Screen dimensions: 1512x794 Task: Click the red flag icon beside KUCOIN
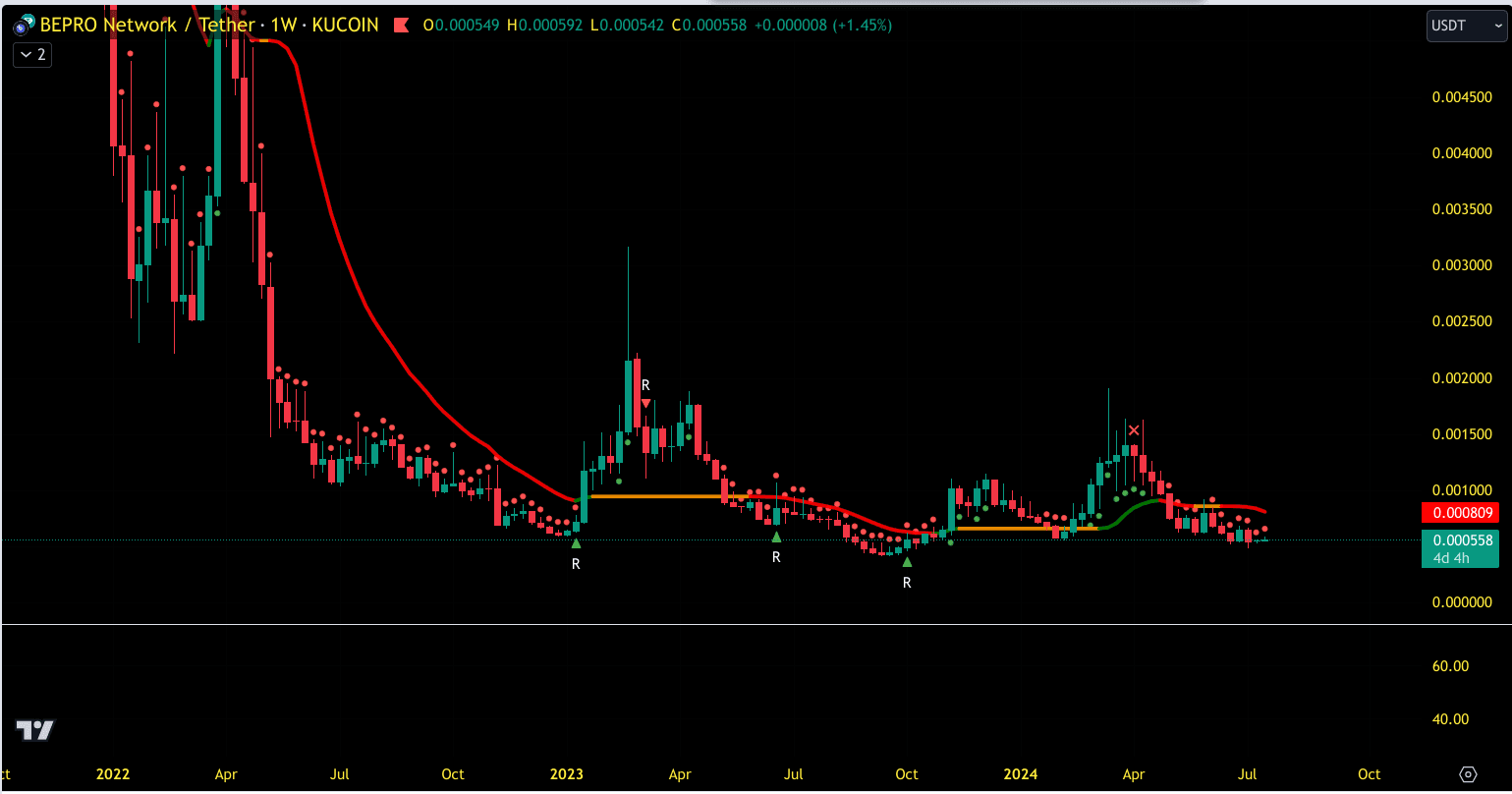click(x=401, y=26)
